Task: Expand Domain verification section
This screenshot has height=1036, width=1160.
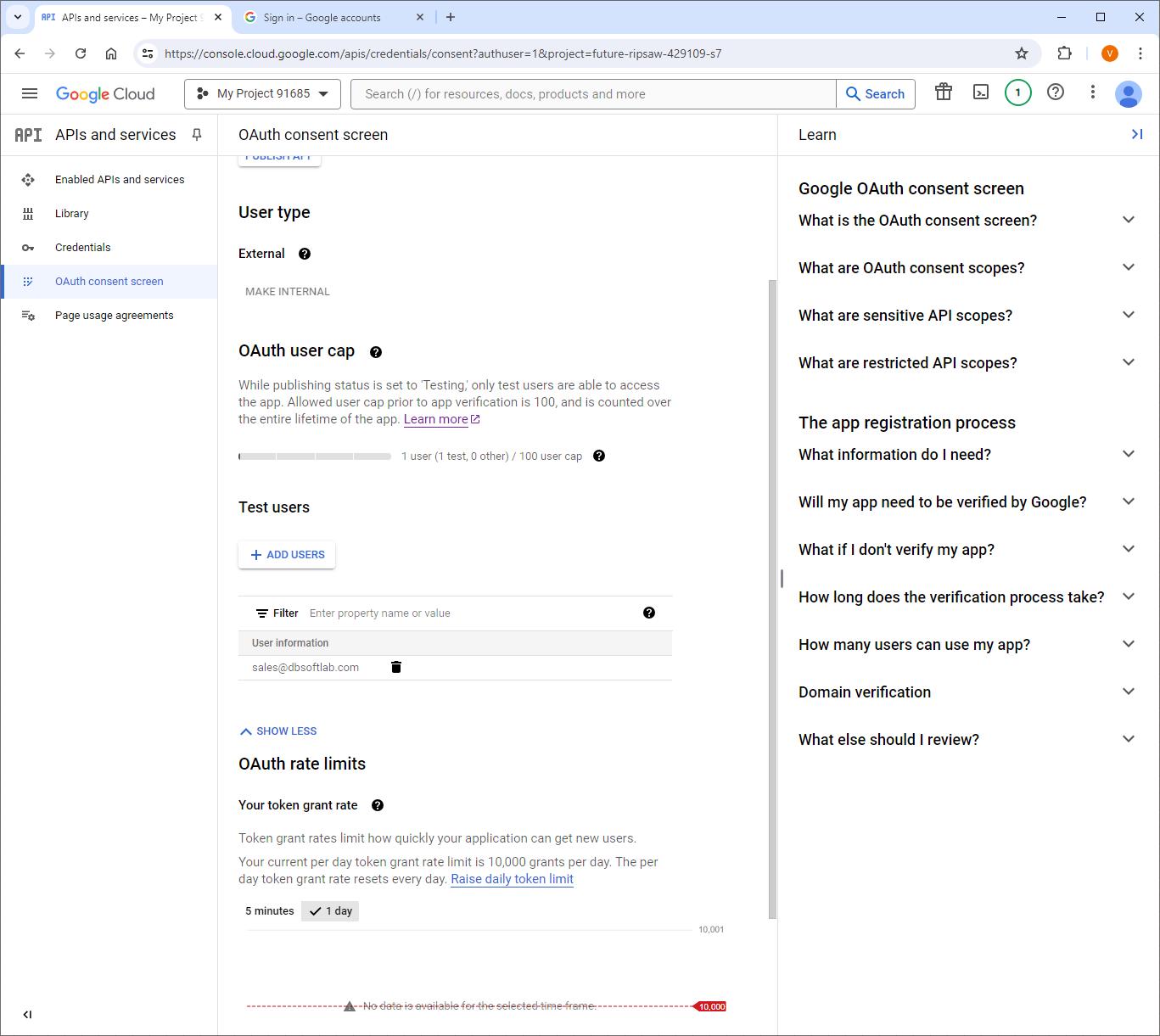Action: pos(967,692)
